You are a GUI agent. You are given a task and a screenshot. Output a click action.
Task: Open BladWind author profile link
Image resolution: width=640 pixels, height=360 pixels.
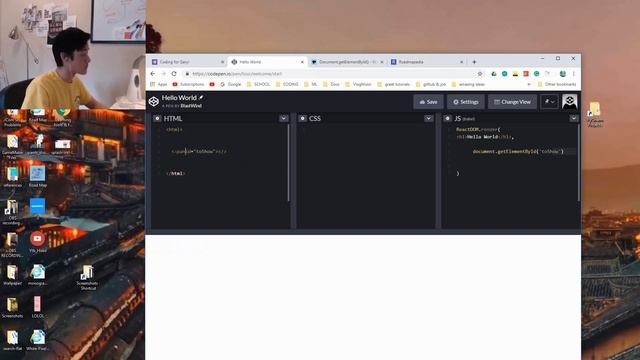pos(191,106)
